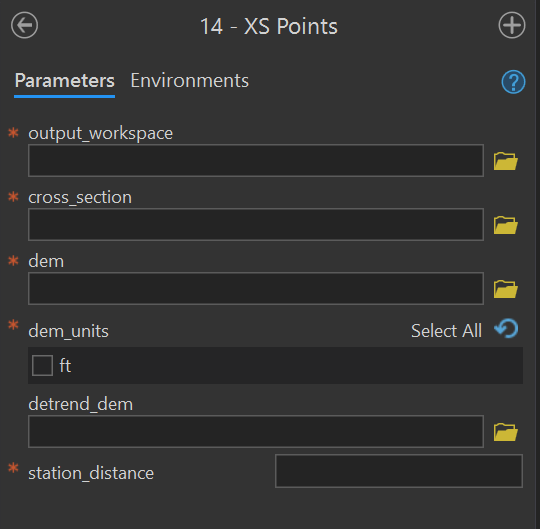The width and height of the screenshot is (540, 529).
Task: Browse for cross_section using folder icon
Action: 506,225
